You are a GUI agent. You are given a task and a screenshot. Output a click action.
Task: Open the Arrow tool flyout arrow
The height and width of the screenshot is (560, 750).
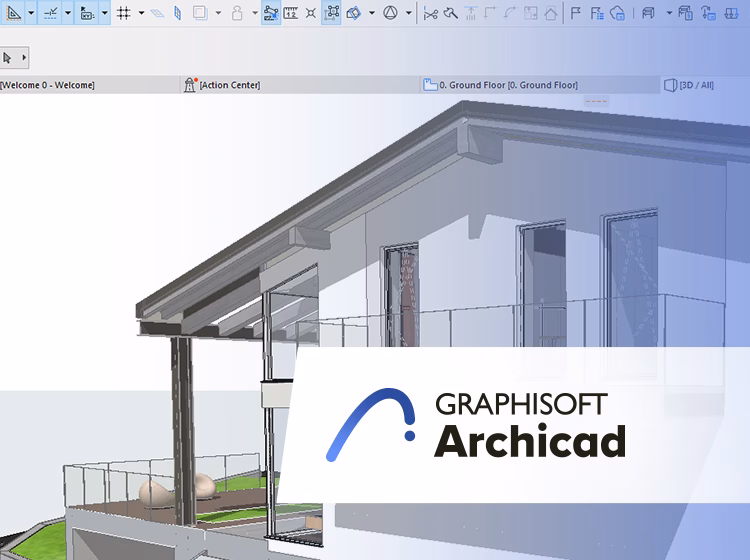coord(24,57)
